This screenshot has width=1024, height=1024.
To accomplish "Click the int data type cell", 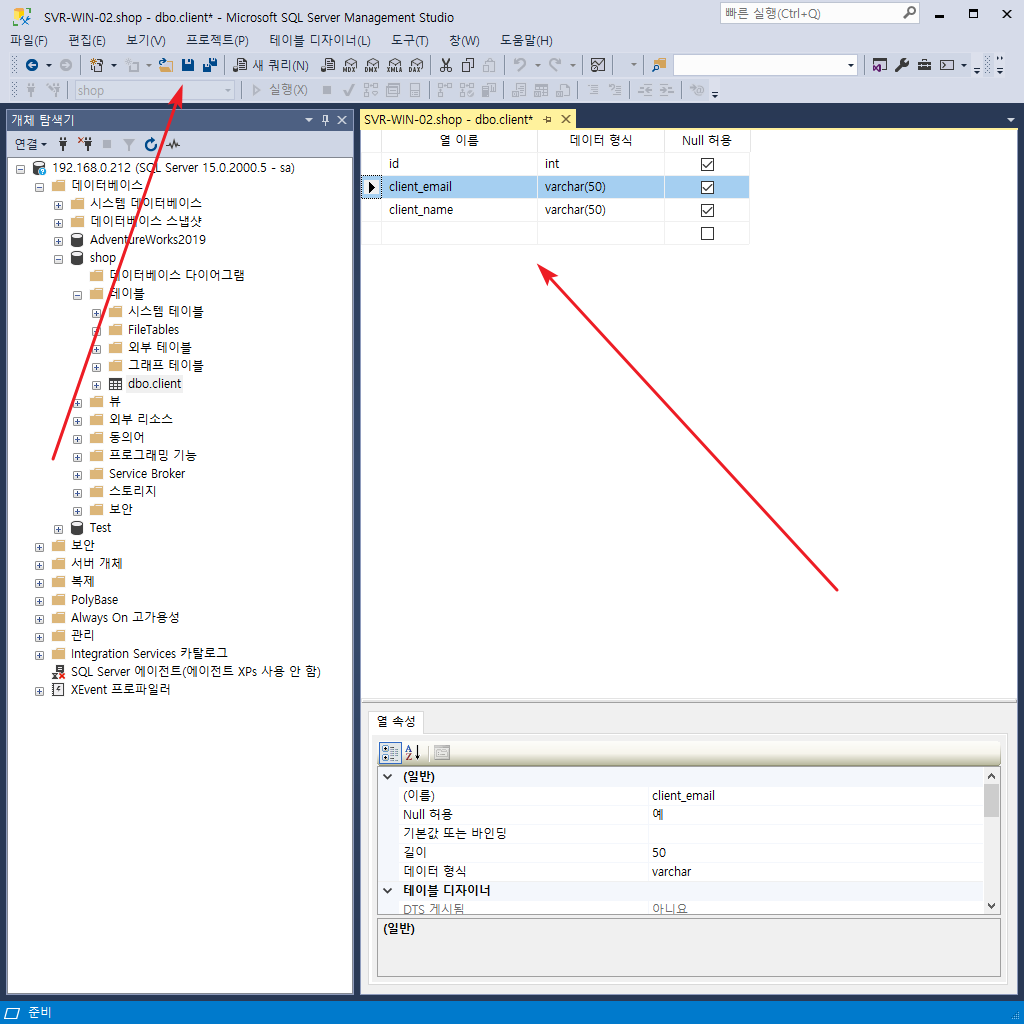I will click(x=601, y=164).
